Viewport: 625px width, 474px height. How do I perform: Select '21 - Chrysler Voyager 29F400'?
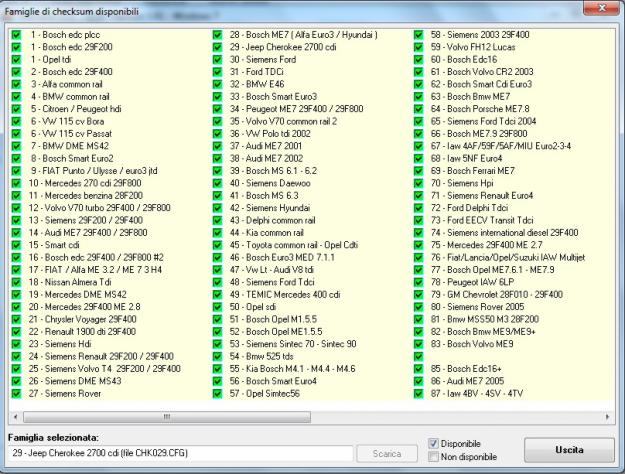click(x=83, y=319)
